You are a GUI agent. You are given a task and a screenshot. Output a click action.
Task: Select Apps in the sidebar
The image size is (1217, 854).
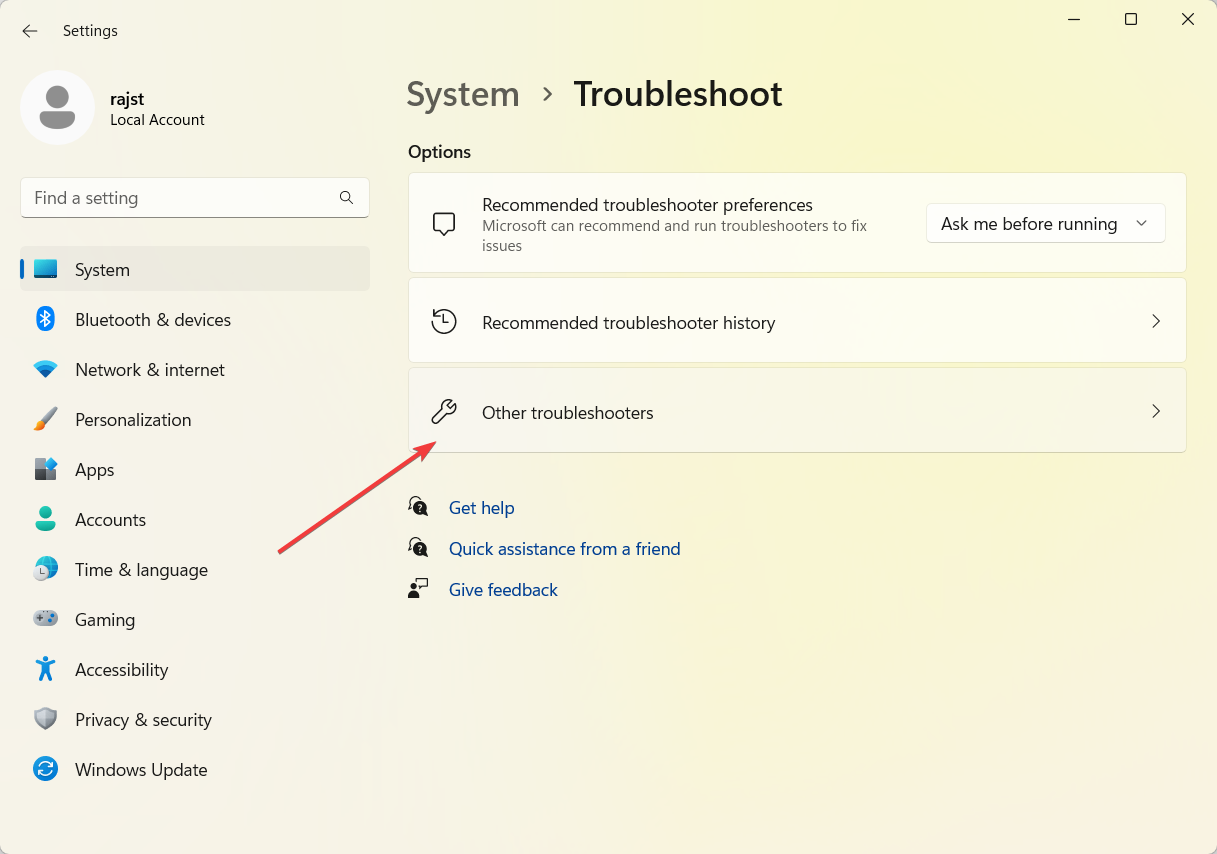coord(95,470)
